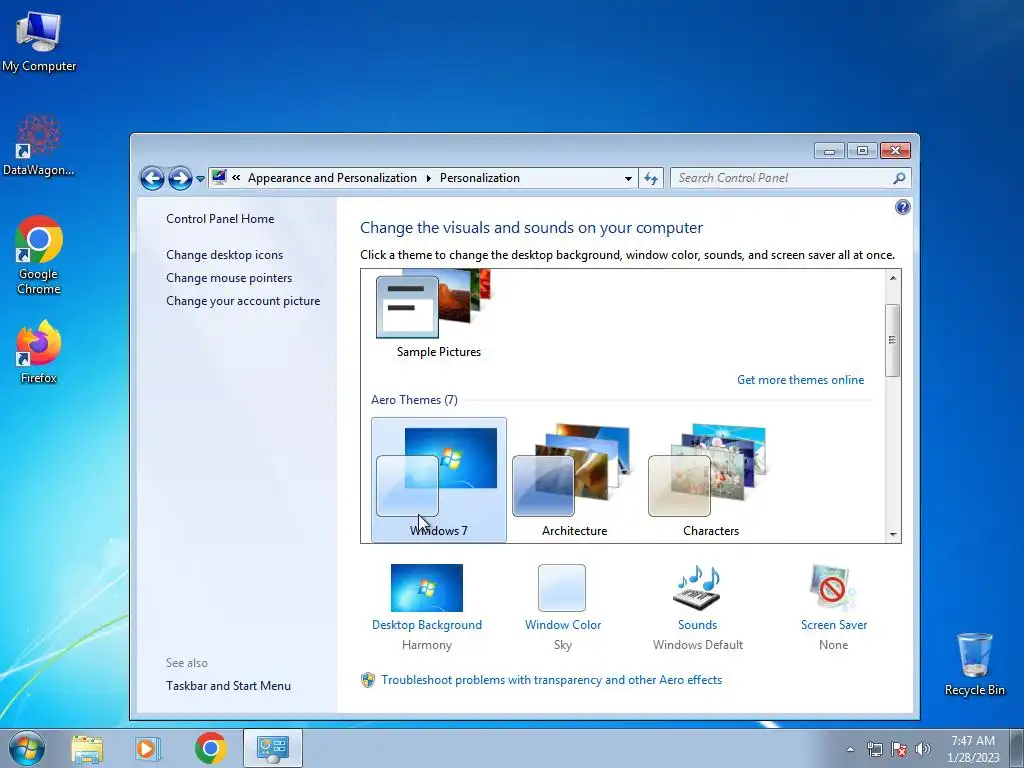Viewport: 1024px width, 768px height.
Task: Open Action Center flag icon
Action: click(899, 749)
